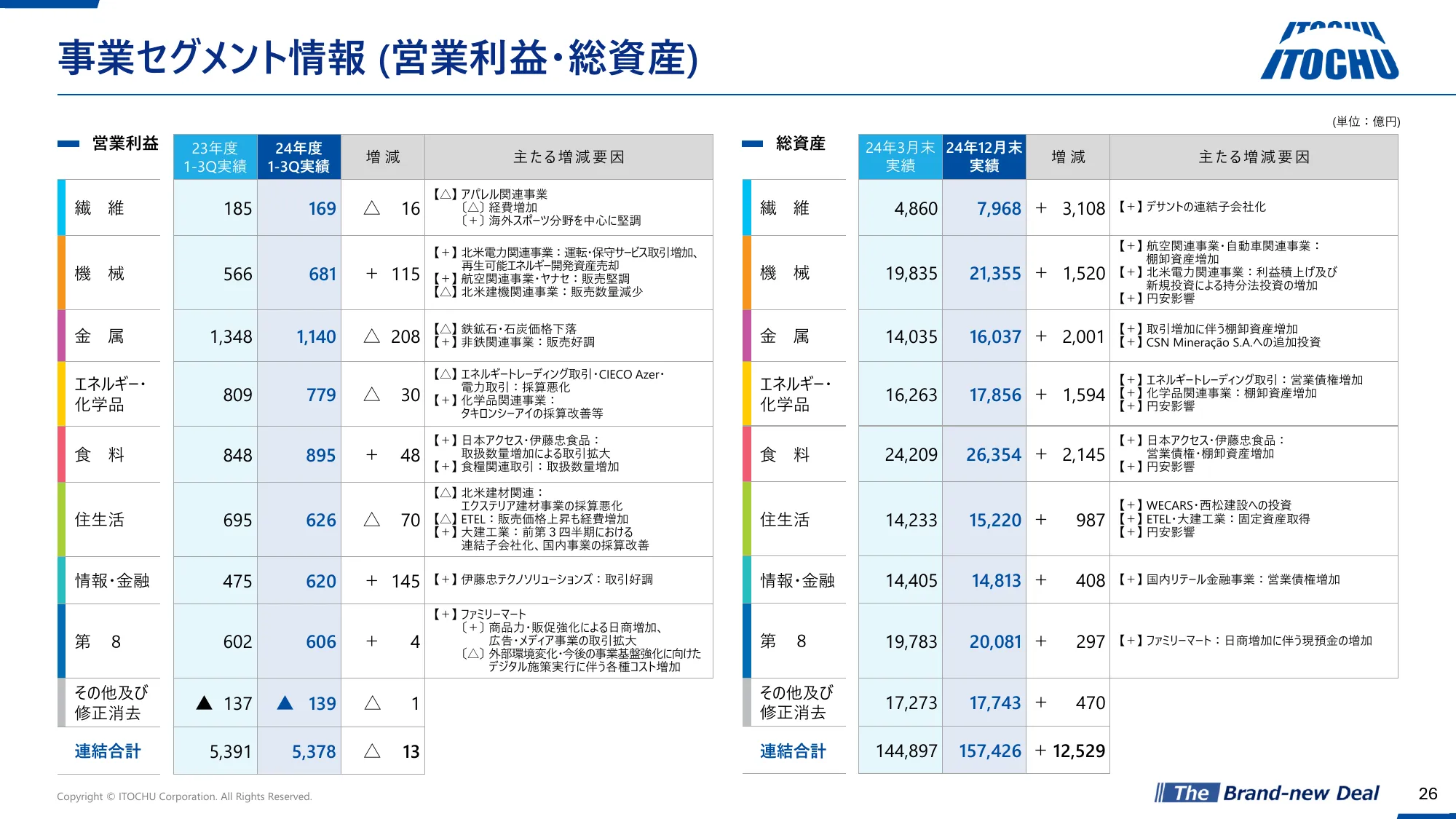The height and width of the screenshot is (819, 1456).
Task: Click the black triangle beside 137
Action: [x=205, y=703]
